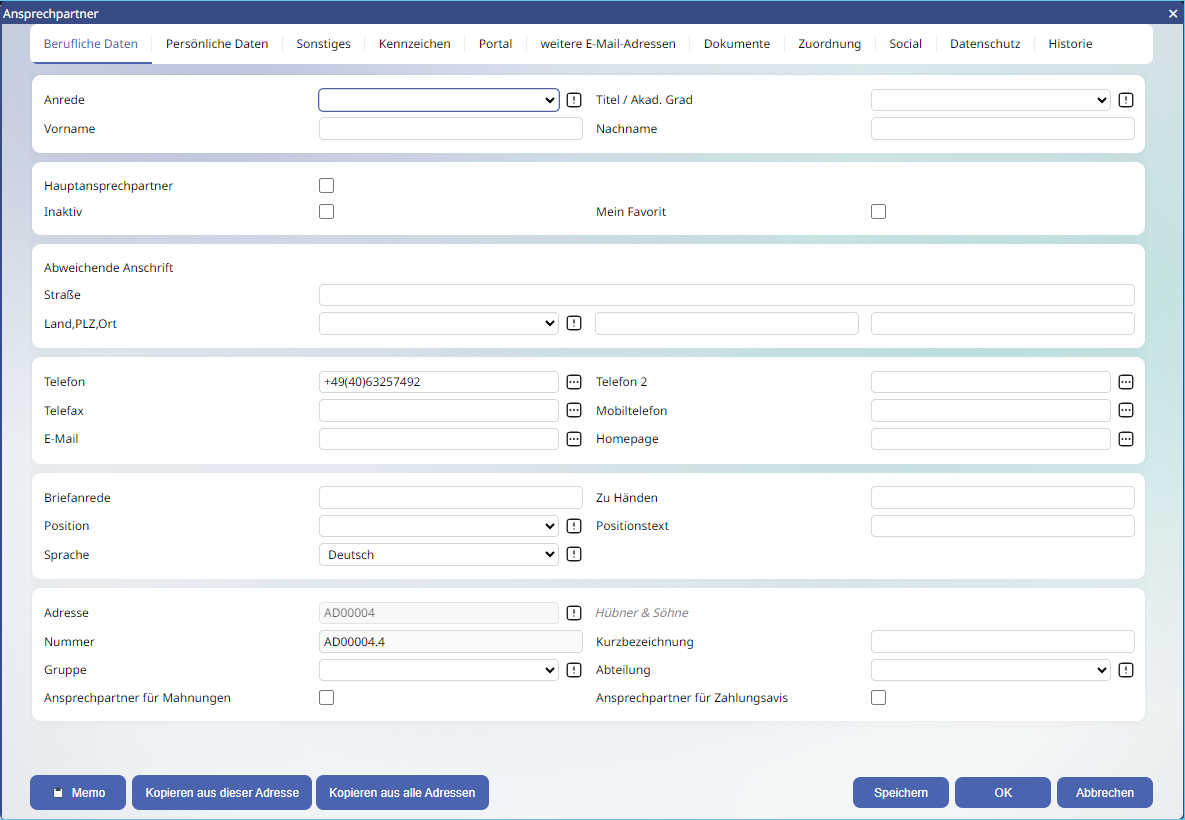The image size is (1185, 820).
Task: Open the Kennzeichen tab
Action: (x=415, y=44)
